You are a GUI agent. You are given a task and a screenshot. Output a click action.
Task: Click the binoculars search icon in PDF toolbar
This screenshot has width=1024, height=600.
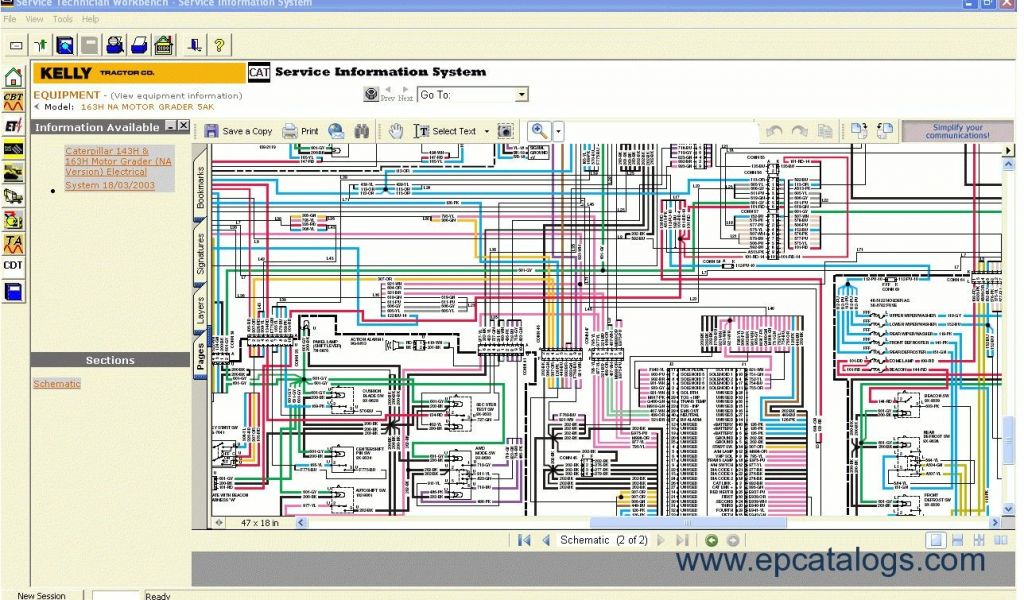361,131
